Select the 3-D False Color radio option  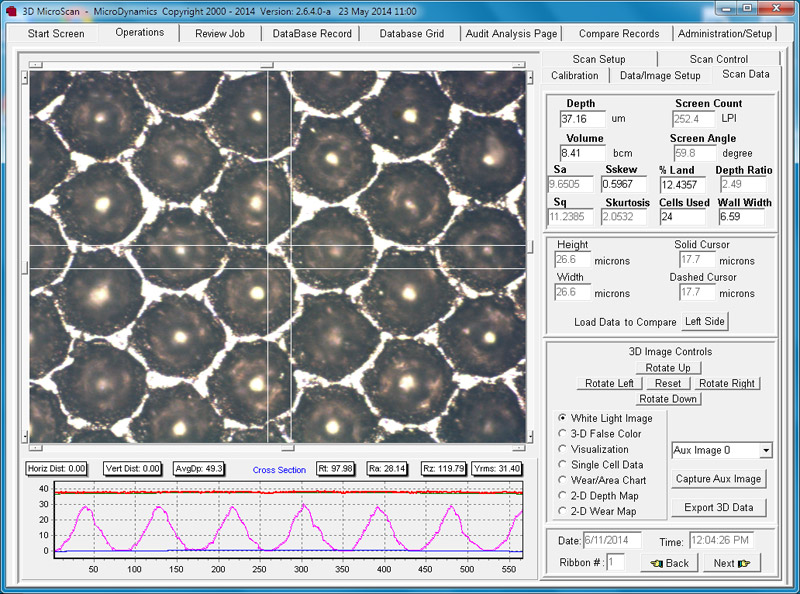point(562,434)
